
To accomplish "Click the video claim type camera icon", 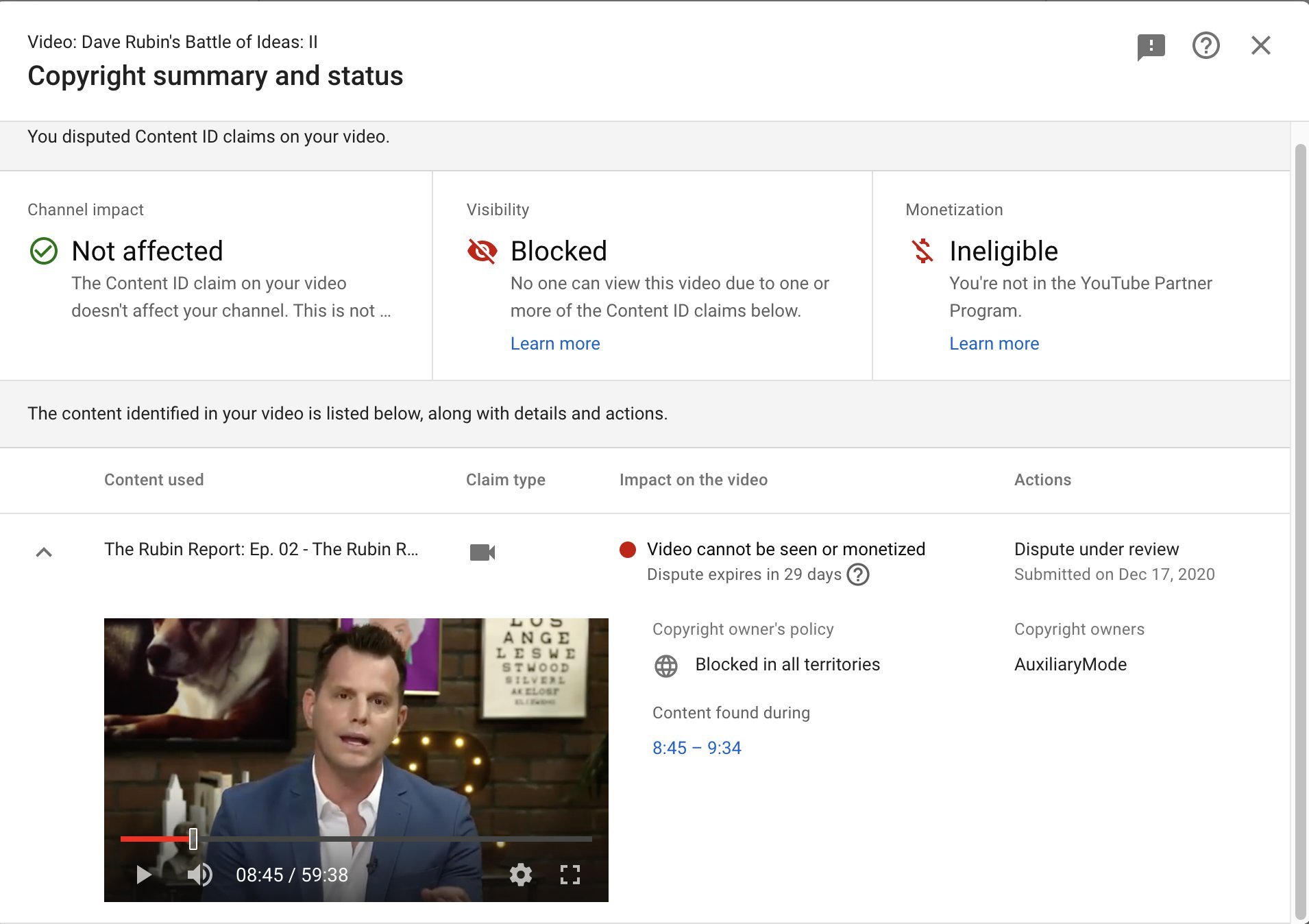I will 482,552.
